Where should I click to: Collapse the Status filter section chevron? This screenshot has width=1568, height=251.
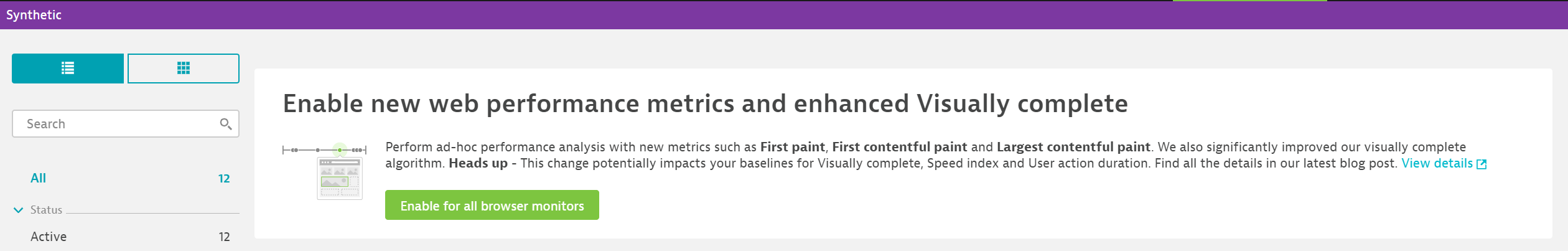pos(19,211)
